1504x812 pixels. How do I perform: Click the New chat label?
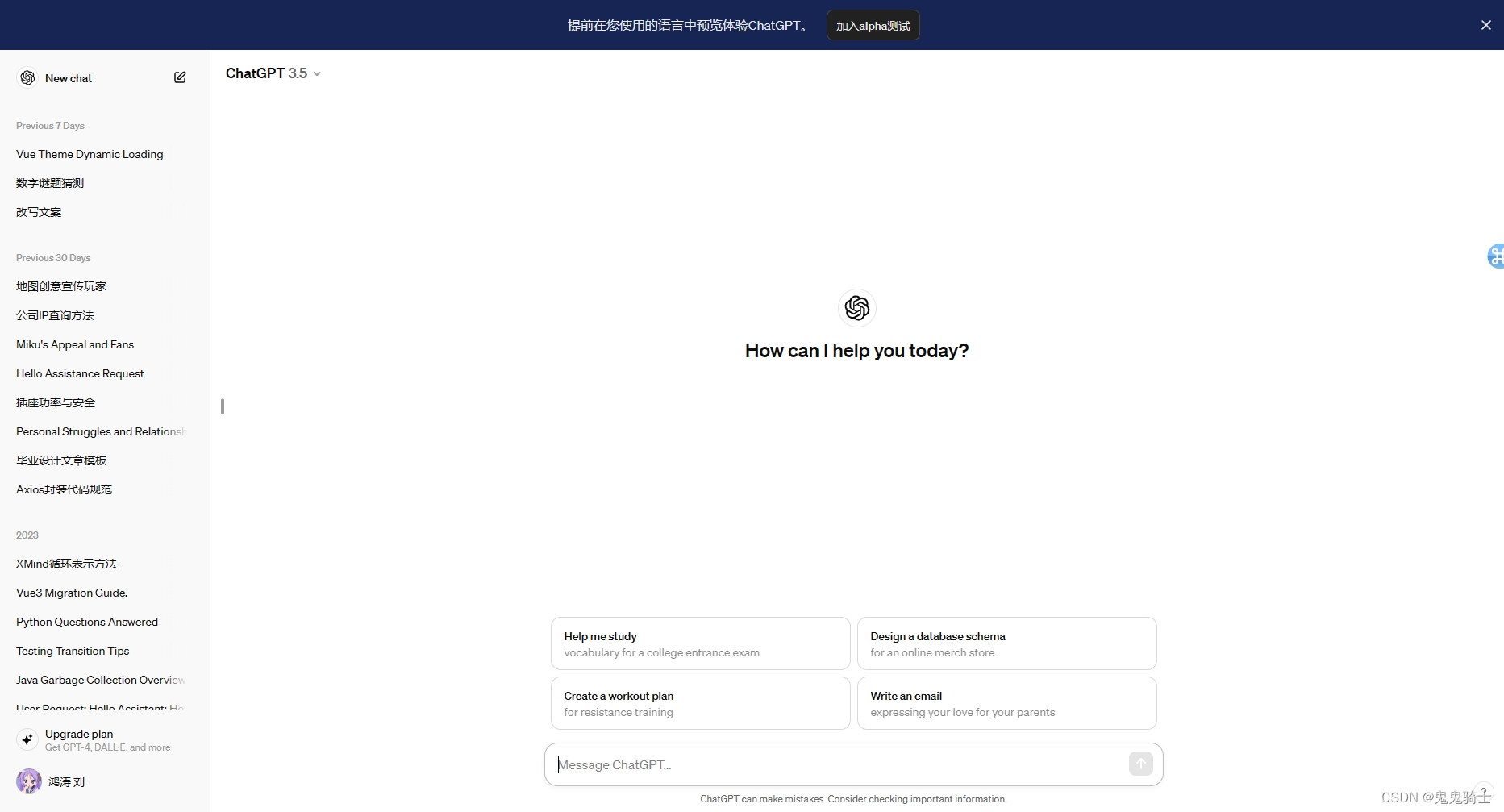coord(69,78)
